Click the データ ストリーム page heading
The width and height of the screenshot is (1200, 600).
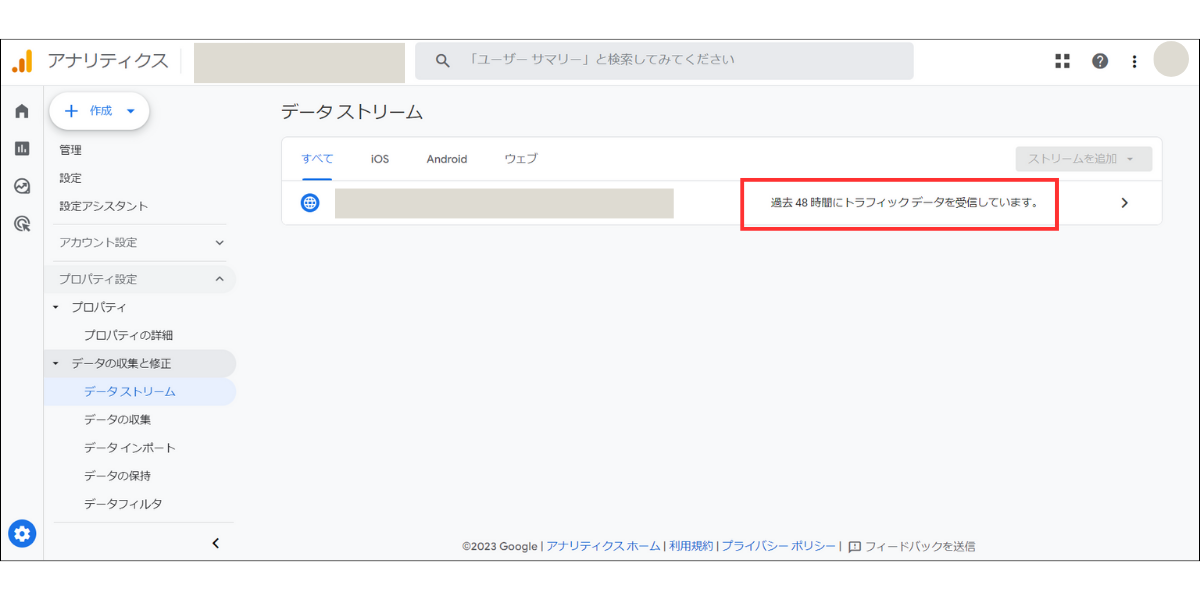352,112
